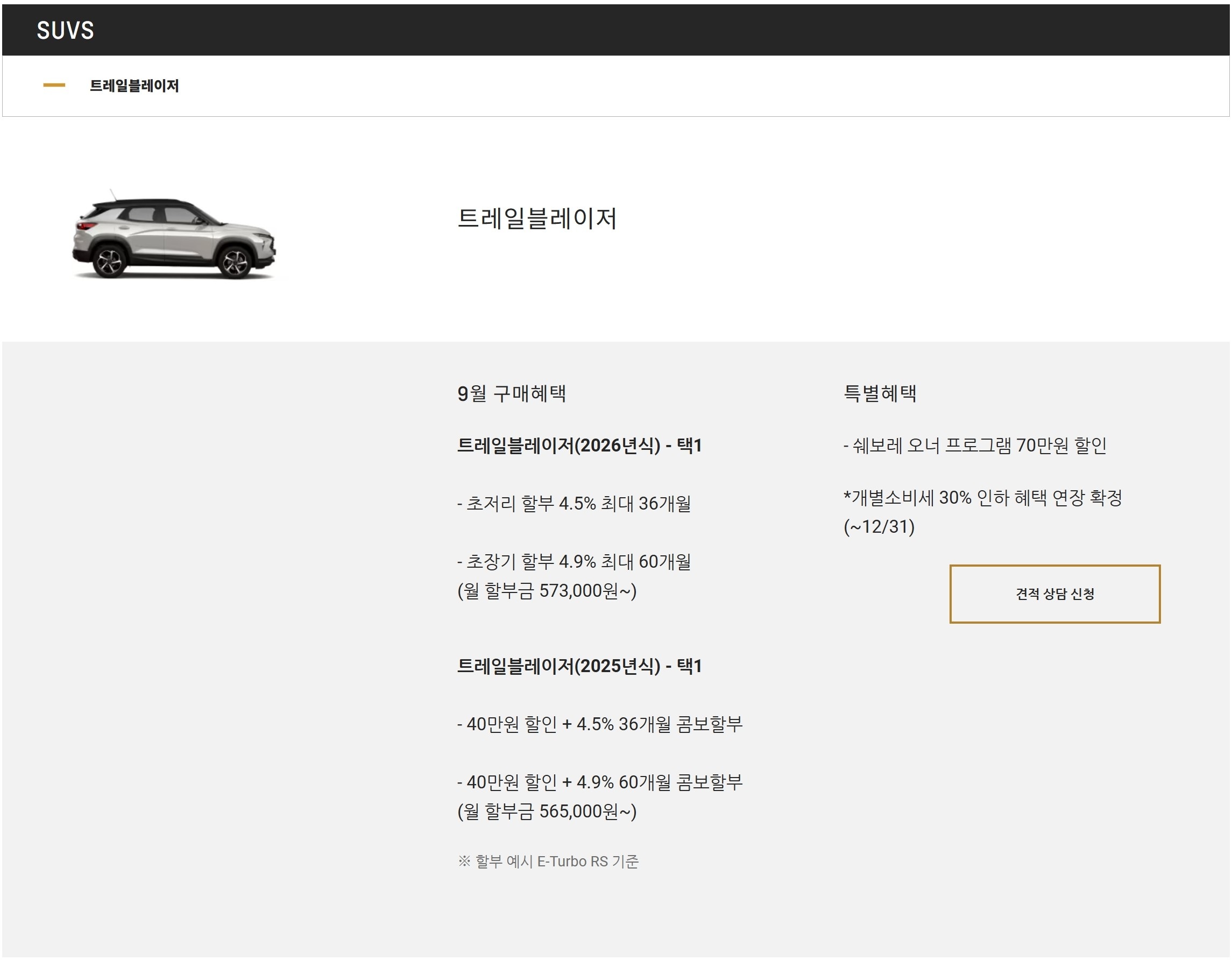
Task: Click 트레일블레이저(2025년식) - 택1 heading
Action: (579, 667)
